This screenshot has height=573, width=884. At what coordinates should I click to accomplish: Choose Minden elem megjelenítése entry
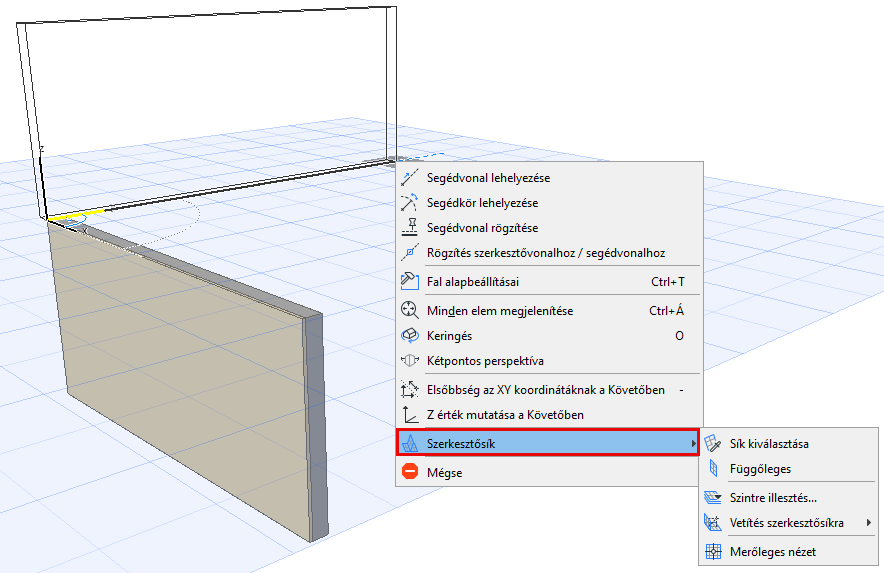pyautogui.click(x=550, y=310)
